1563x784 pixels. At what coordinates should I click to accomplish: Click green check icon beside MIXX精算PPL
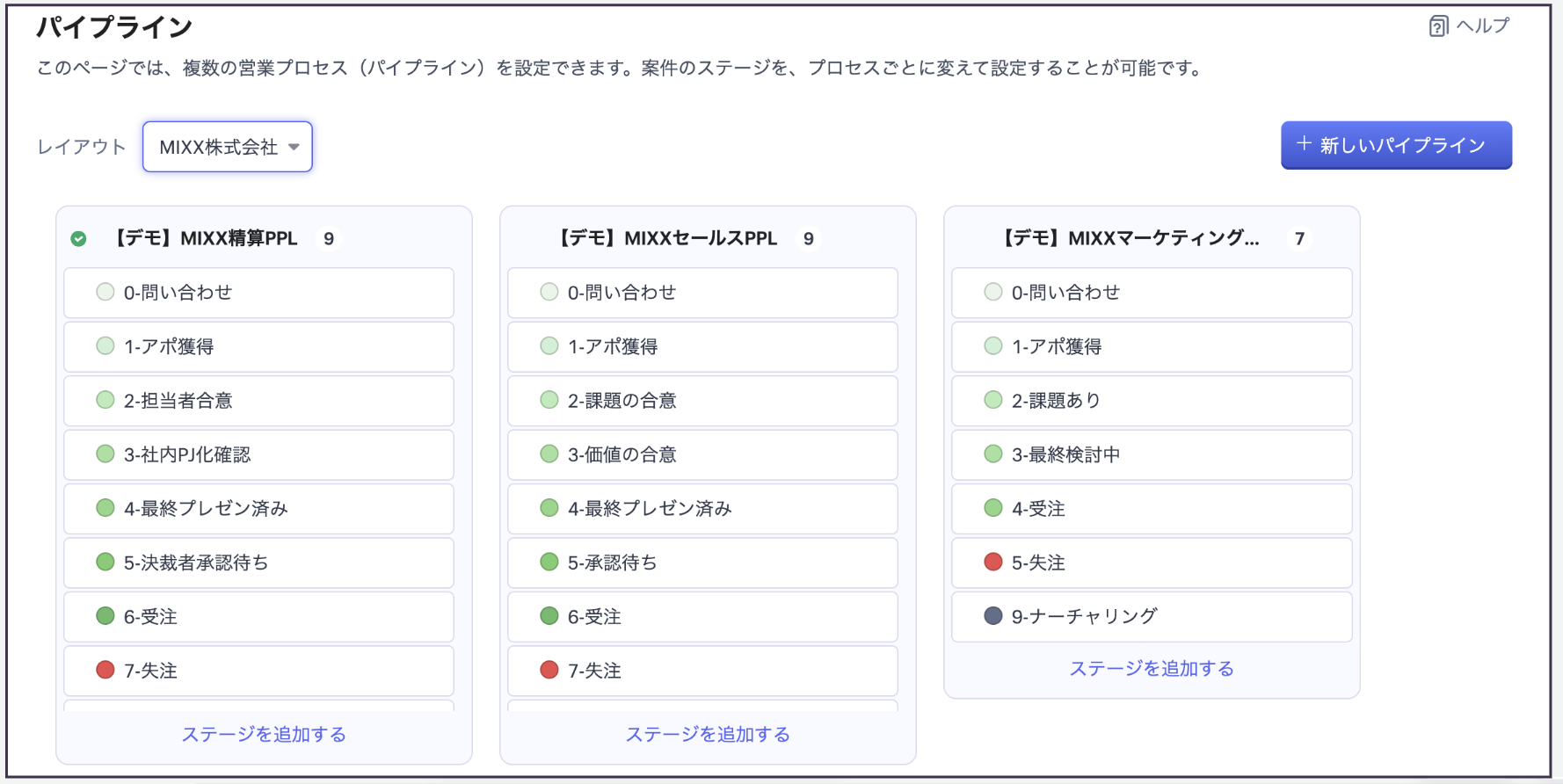pos(78,239)
